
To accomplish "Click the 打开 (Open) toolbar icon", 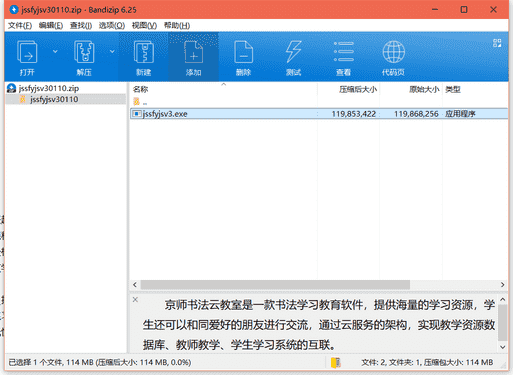I will (x=27, y=57).
